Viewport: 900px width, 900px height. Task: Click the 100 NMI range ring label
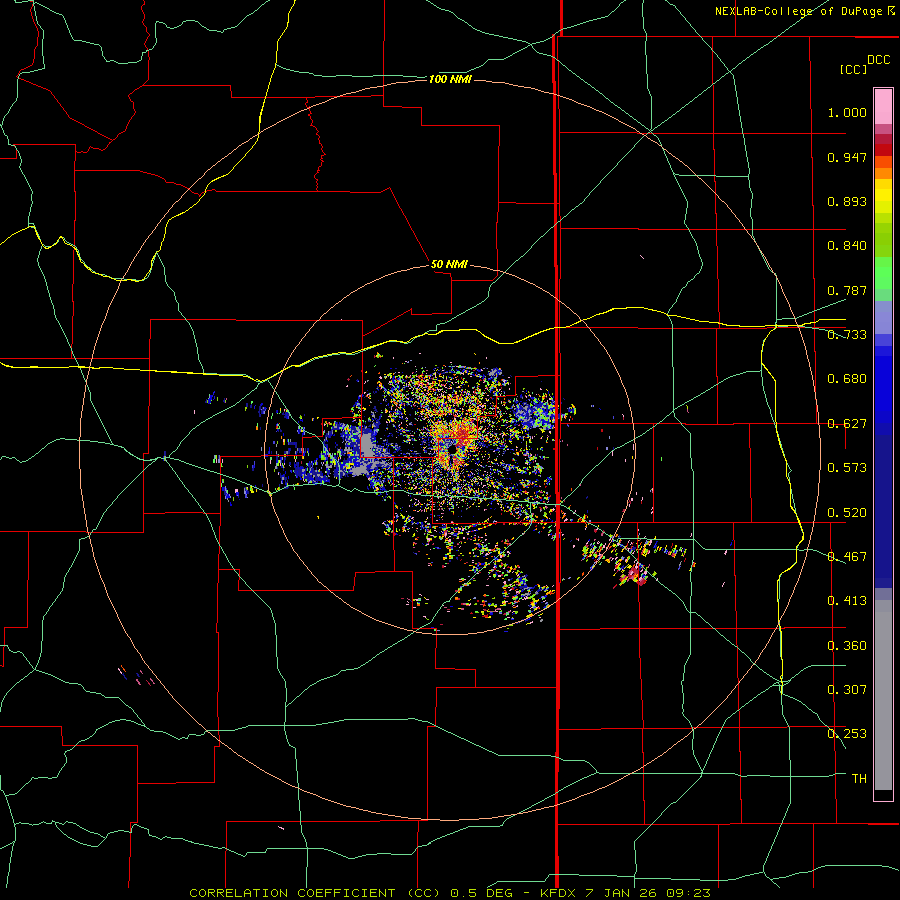(x=450, y=79)
